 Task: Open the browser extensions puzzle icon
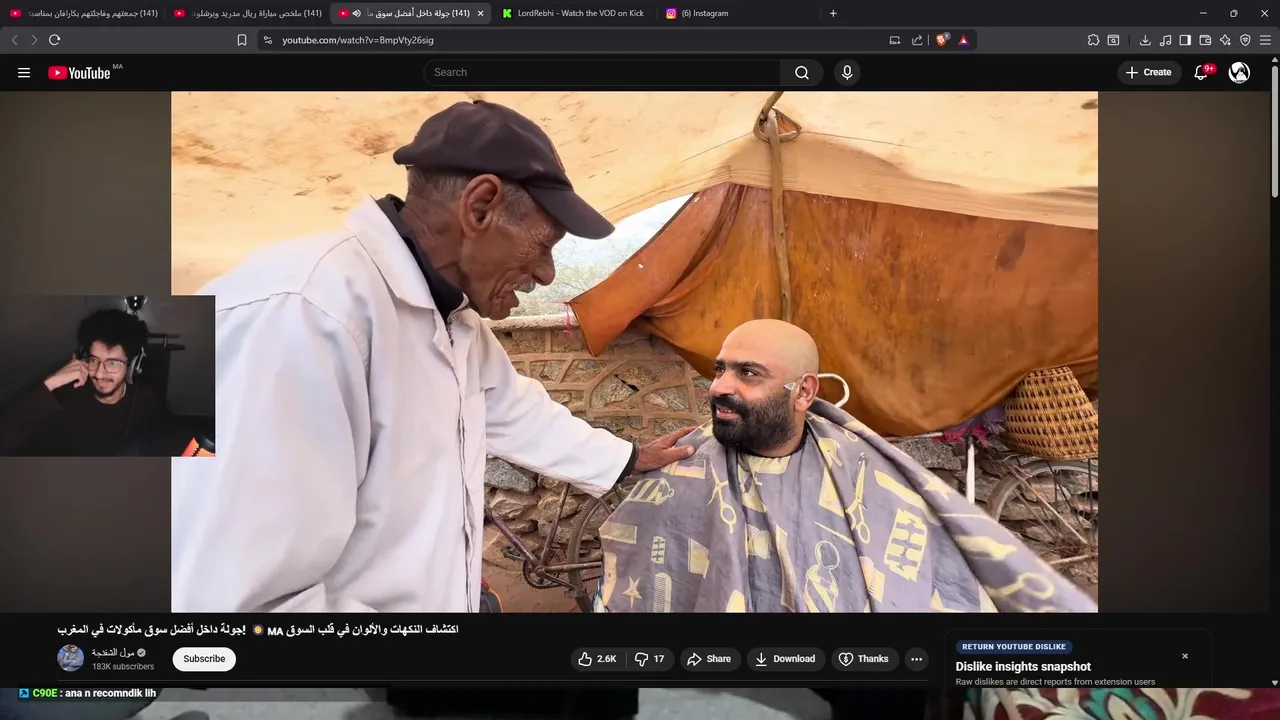1093,40
